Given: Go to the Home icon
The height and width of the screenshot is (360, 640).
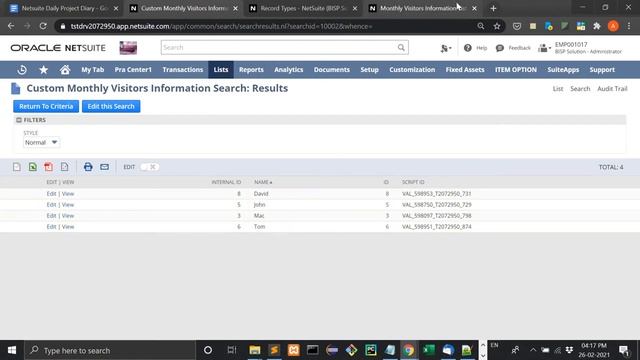Looking at the screenshot, I should point(65,70).
